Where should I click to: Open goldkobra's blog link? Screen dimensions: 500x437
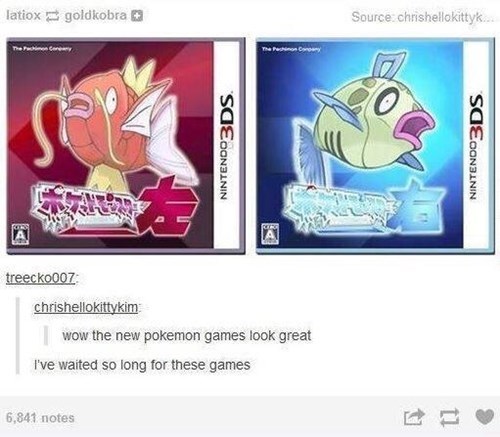coord(95,15)
